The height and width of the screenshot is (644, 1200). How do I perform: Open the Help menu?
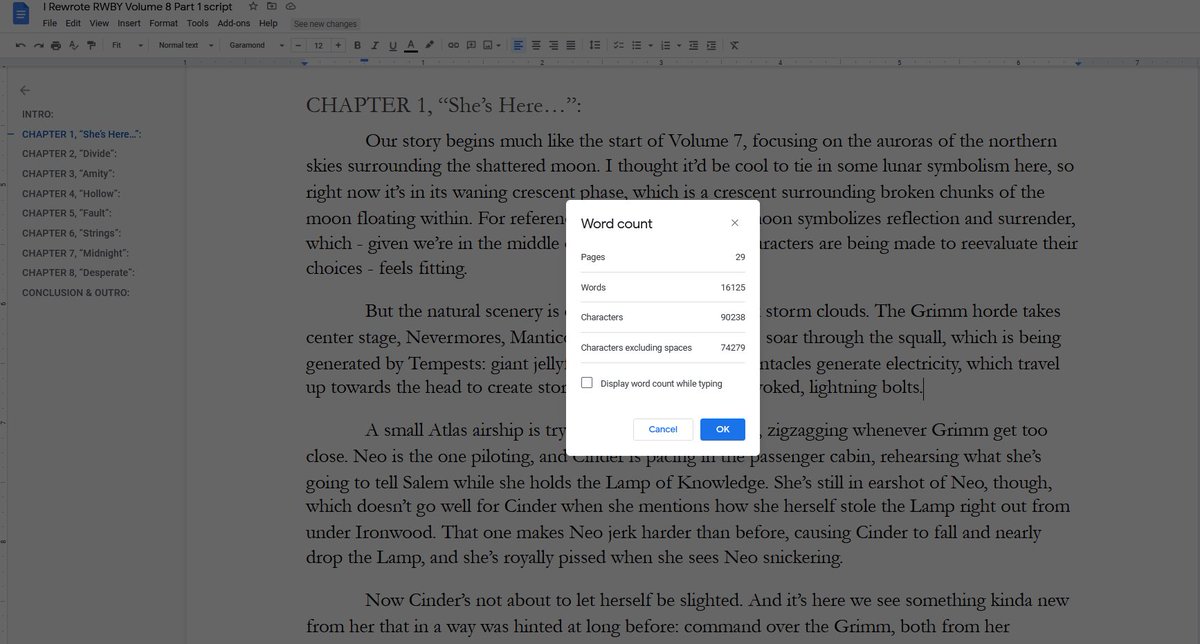[268, 22]
